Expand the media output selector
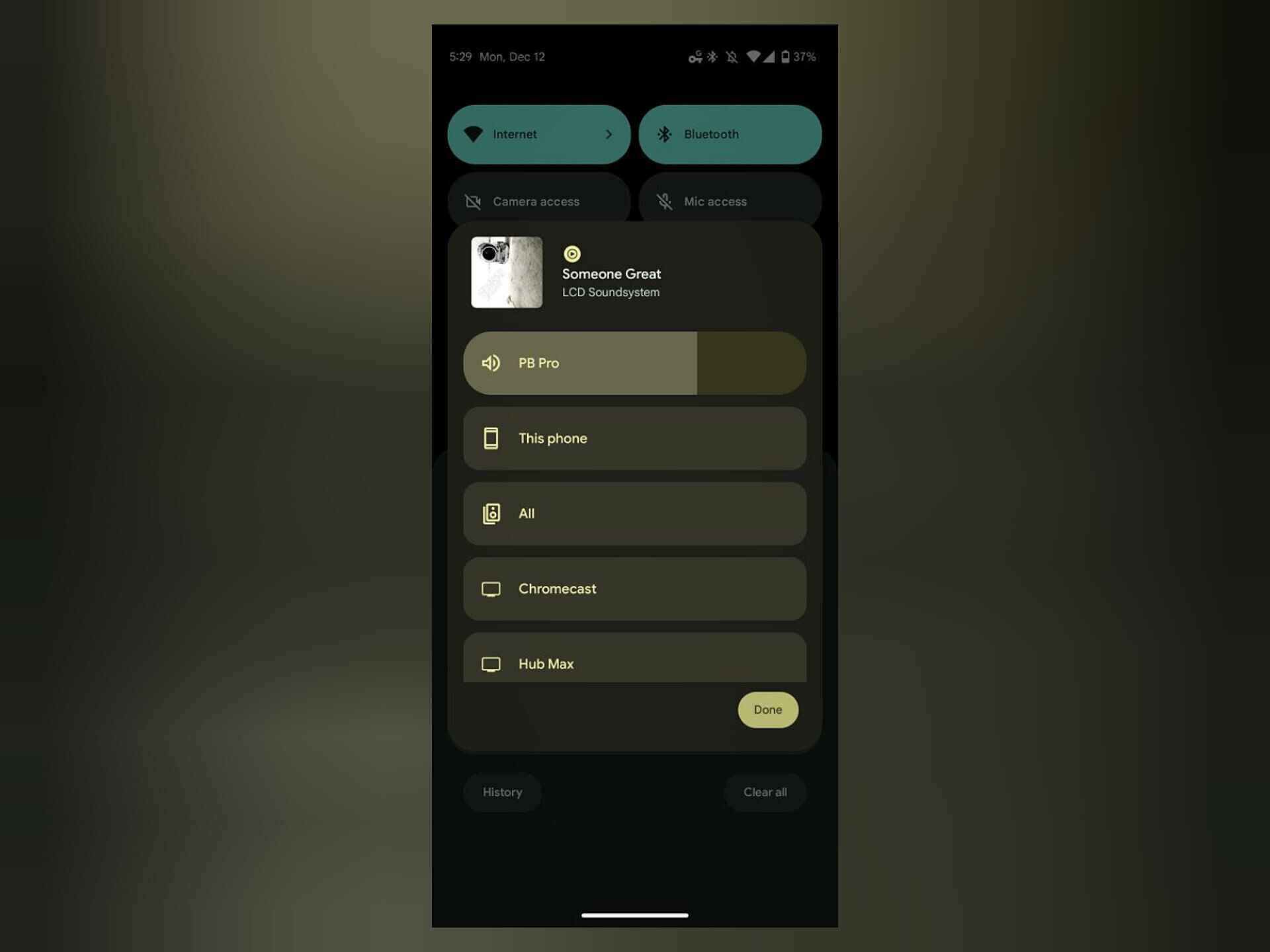 634,362
